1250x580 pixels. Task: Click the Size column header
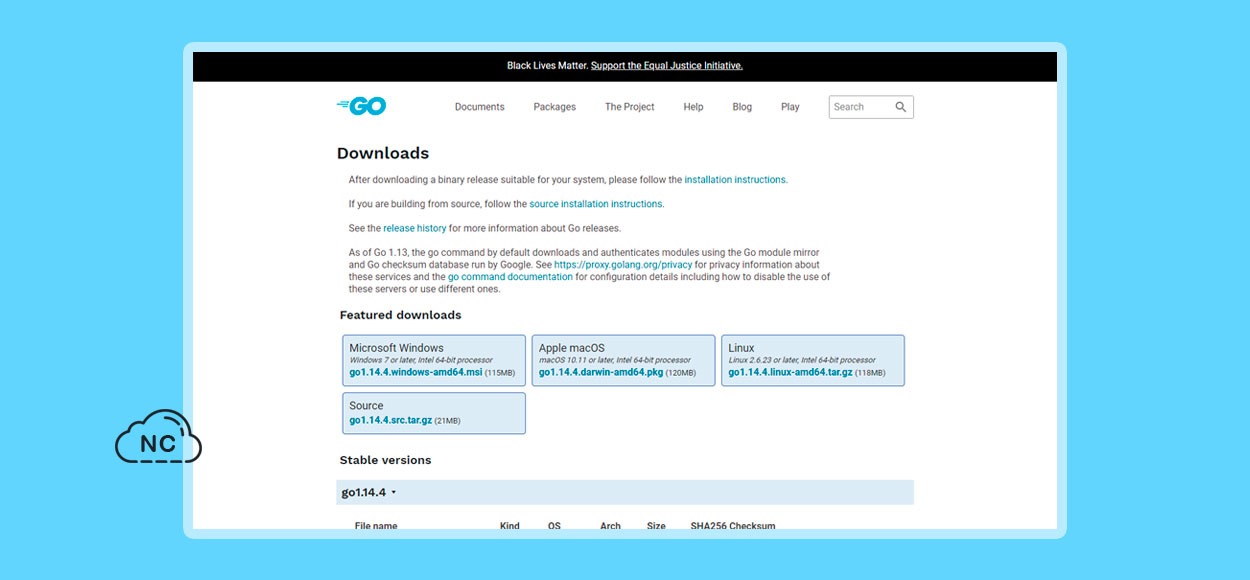point(656,525)
